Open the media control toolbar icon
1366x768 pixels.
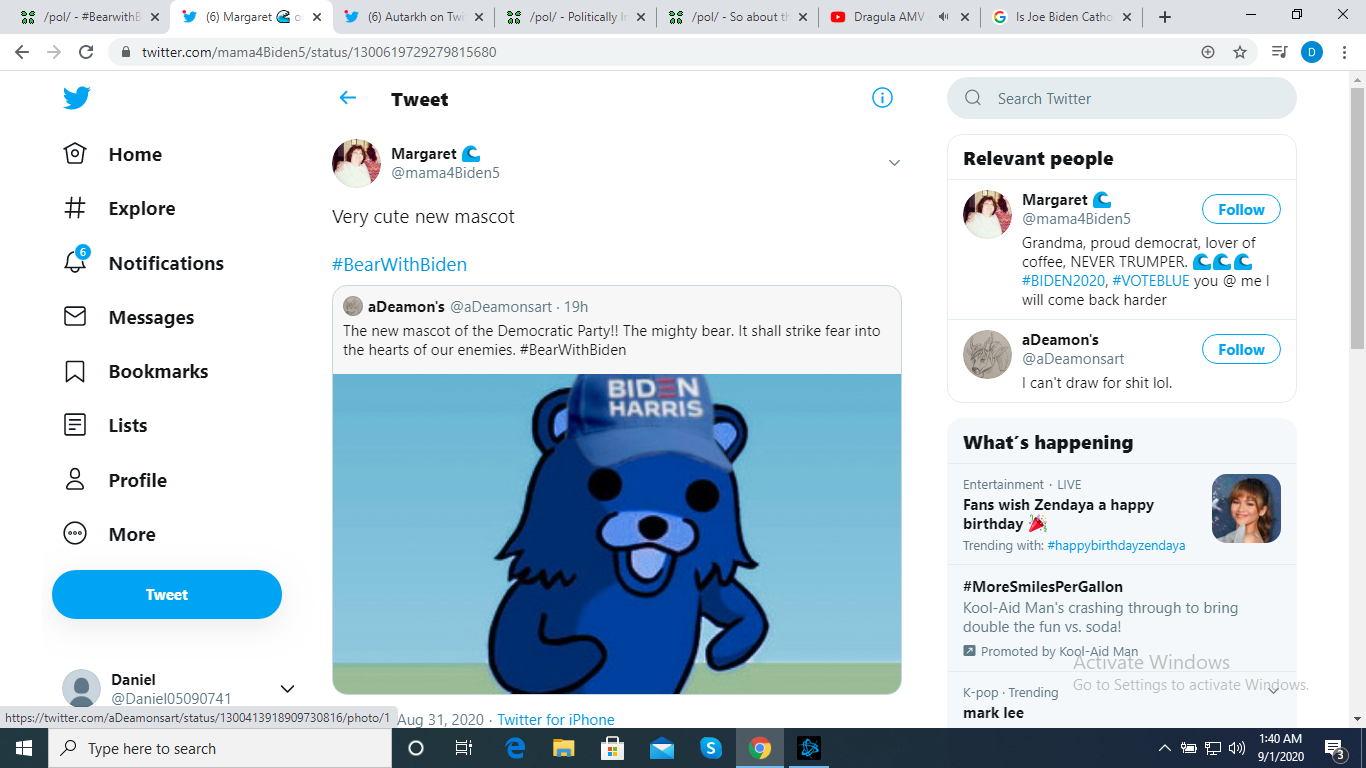(x=1279, y=52)
